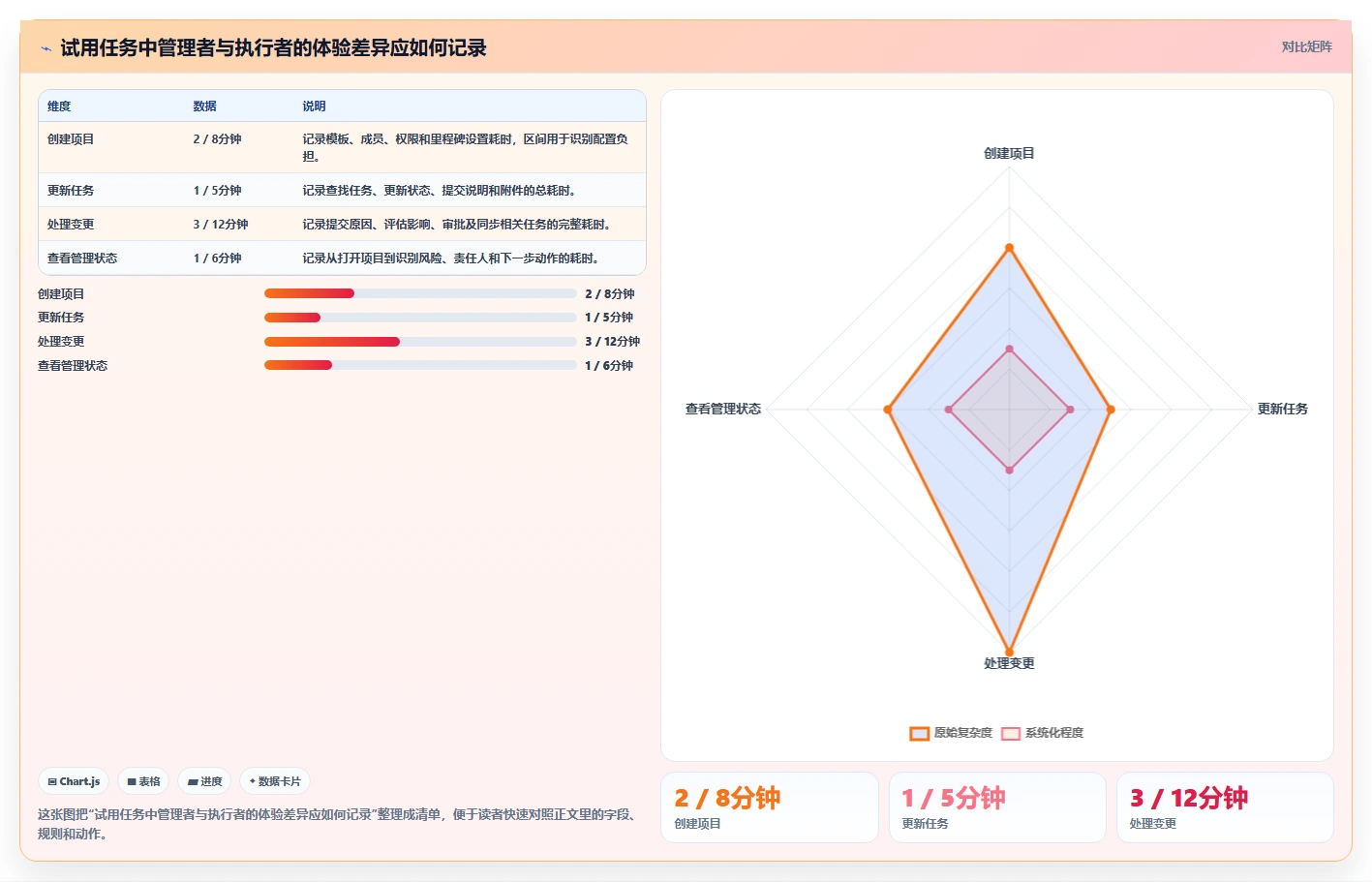Screen dimensions: 1372x882
Task: Click the summary paragraph starting 这张图把
Action: click(338, 824)
